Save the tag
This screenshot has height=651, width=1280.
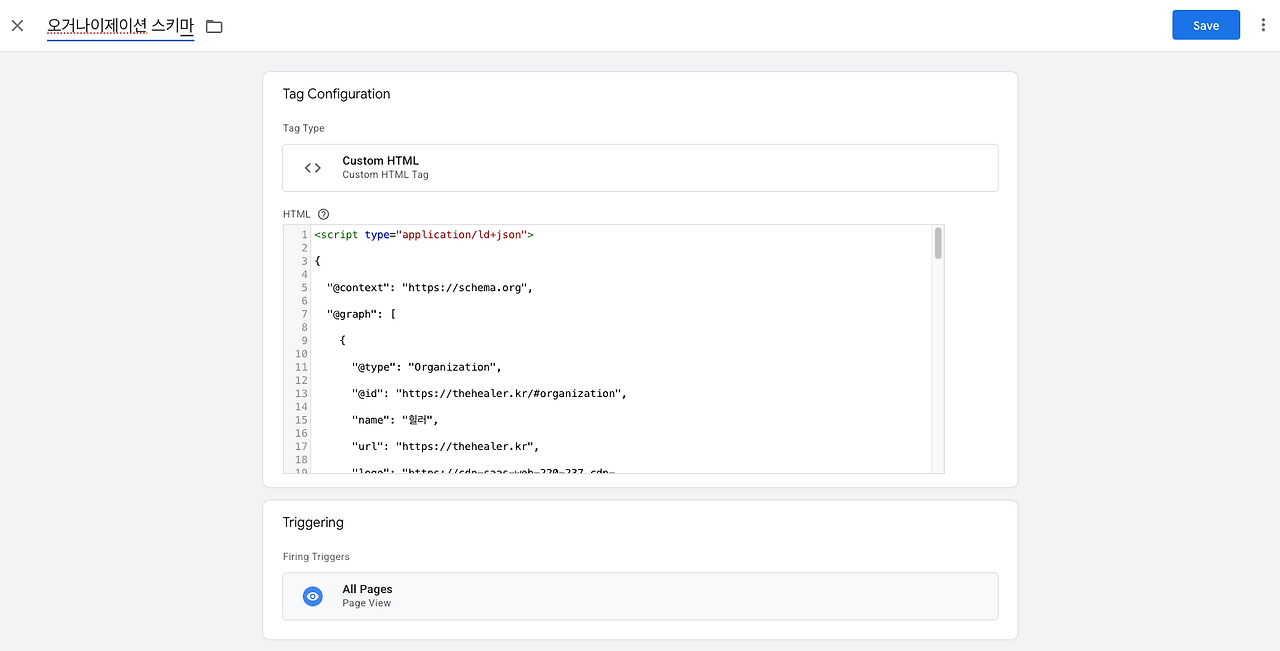(1205, 26)
